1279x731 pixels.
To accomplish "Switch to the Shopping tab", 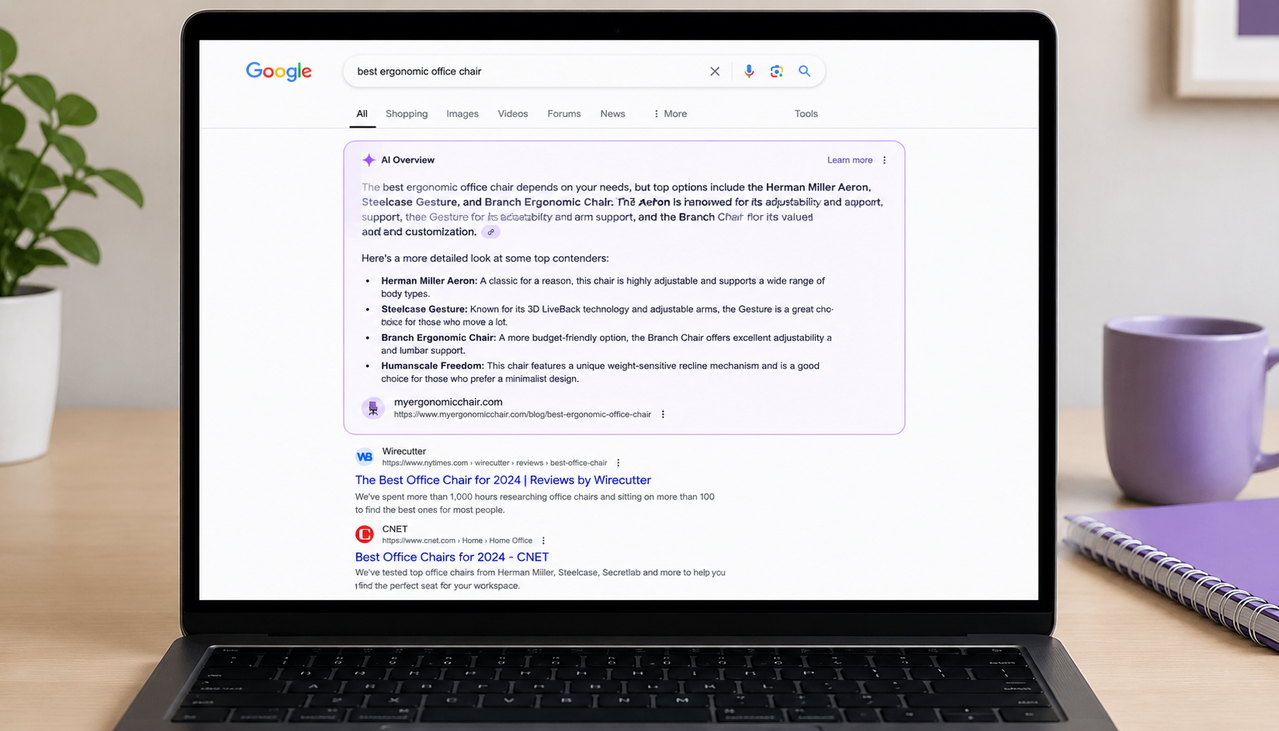I will point(407,114).
